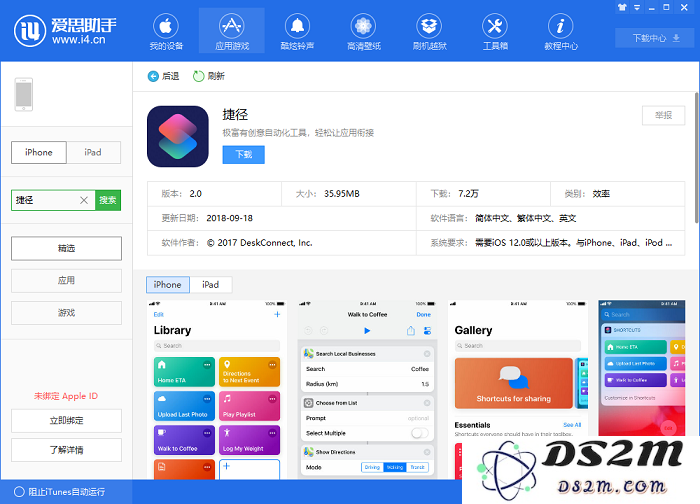
Task: Open the Library screenshot thumbnail
Action: pyautogui.click(x=217, y=390)
